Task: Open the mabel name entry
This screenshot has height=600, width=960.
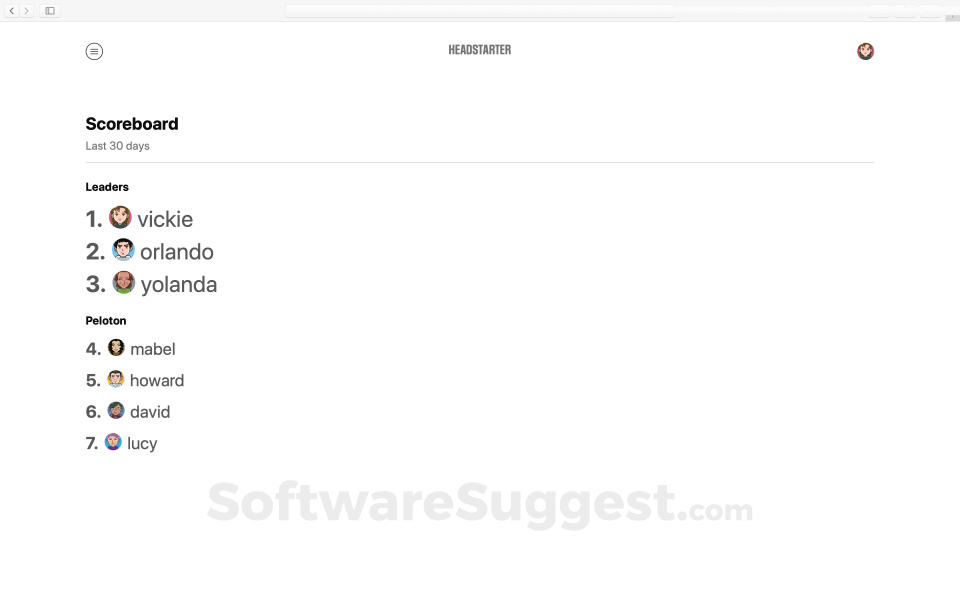Action: click(x=153, y=349)
